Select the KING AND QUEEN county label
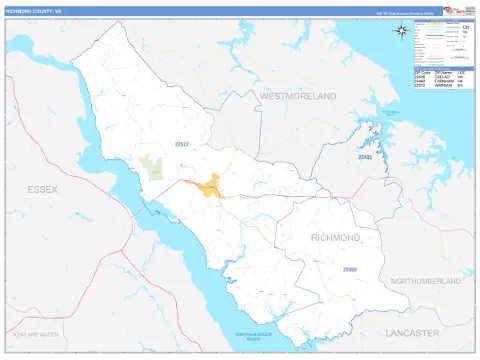 (36, 334)
